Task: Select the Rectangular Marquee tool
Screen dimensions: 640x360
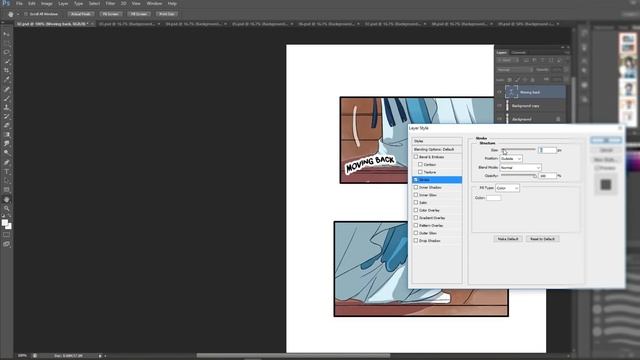Action: (x=7, y=43)
